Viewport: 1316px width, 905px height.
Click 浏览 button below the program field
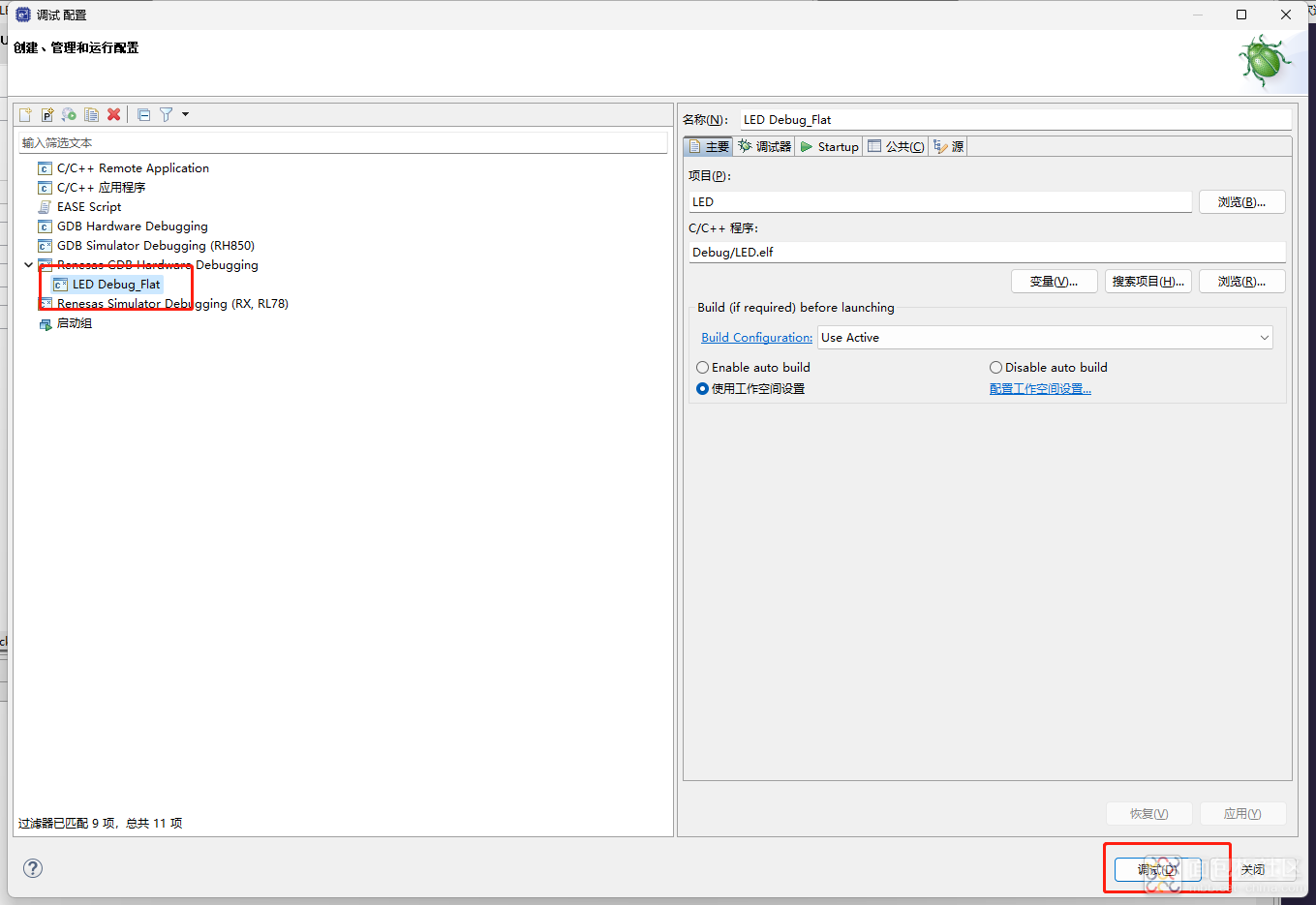(1242, 281)
